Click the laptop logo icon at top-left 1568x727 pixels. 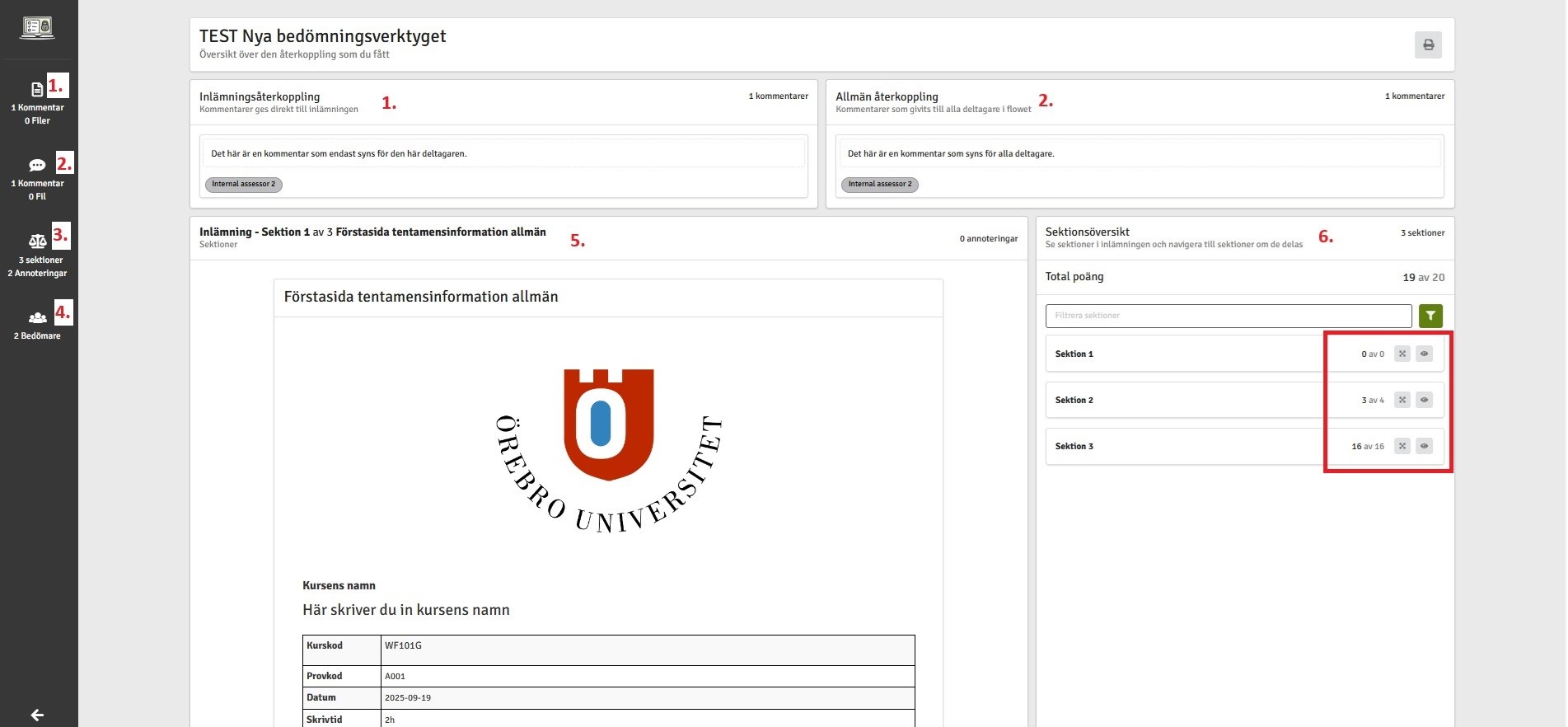tap(37, 28)
